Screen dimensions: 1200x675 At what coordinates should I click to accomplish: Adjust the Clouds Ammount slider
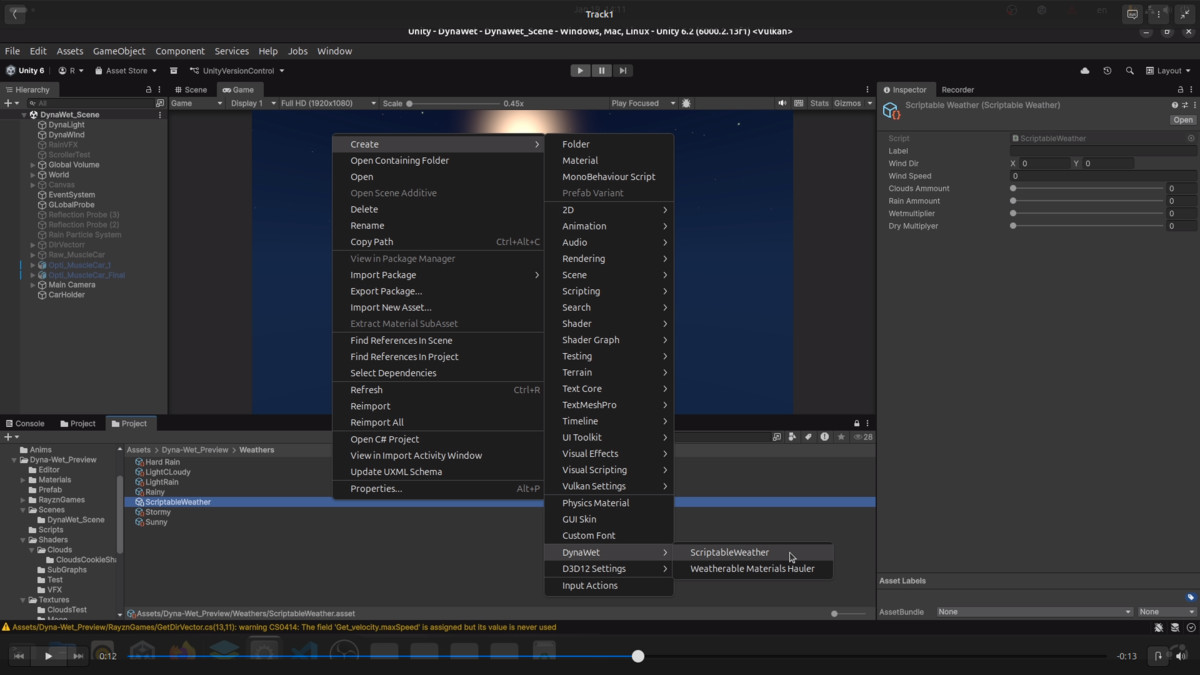coord(1087,188)
